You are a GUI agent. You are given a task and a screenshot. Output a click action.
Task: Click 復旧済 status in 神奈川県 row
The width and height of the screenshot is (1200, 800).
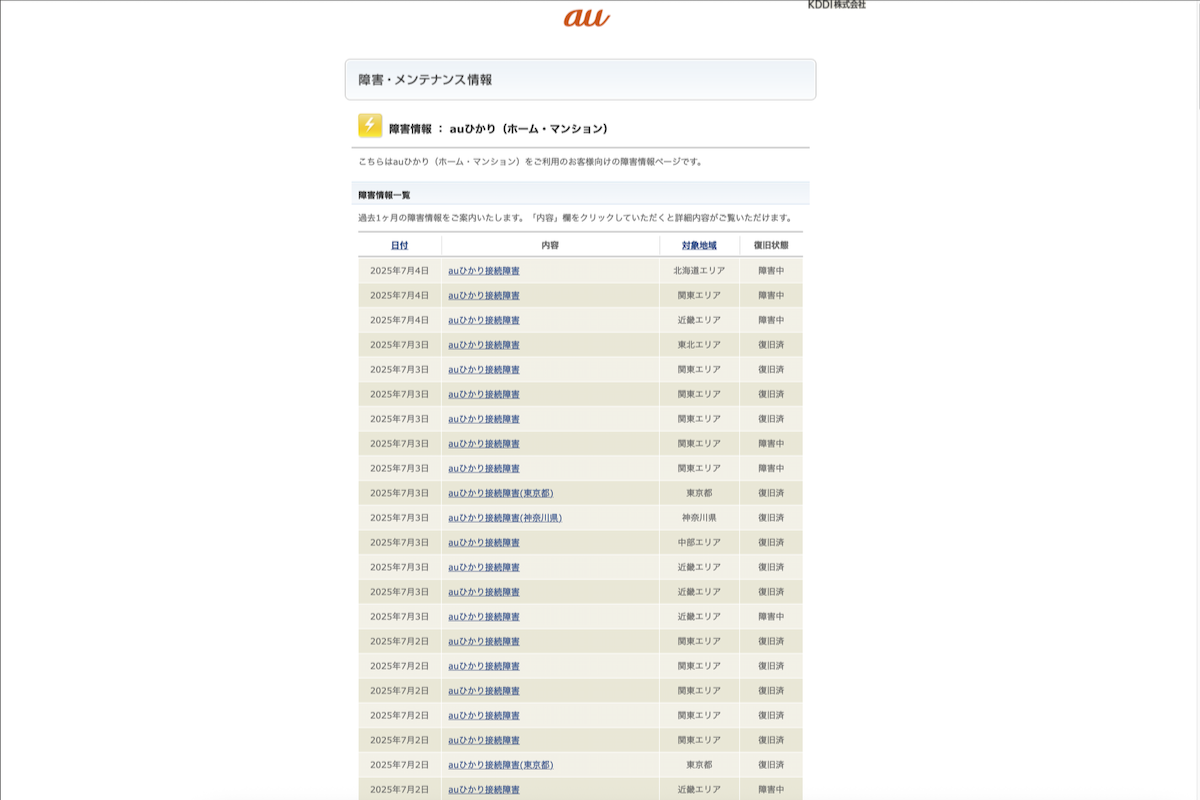pyautogui.click(x=771, y=518)
